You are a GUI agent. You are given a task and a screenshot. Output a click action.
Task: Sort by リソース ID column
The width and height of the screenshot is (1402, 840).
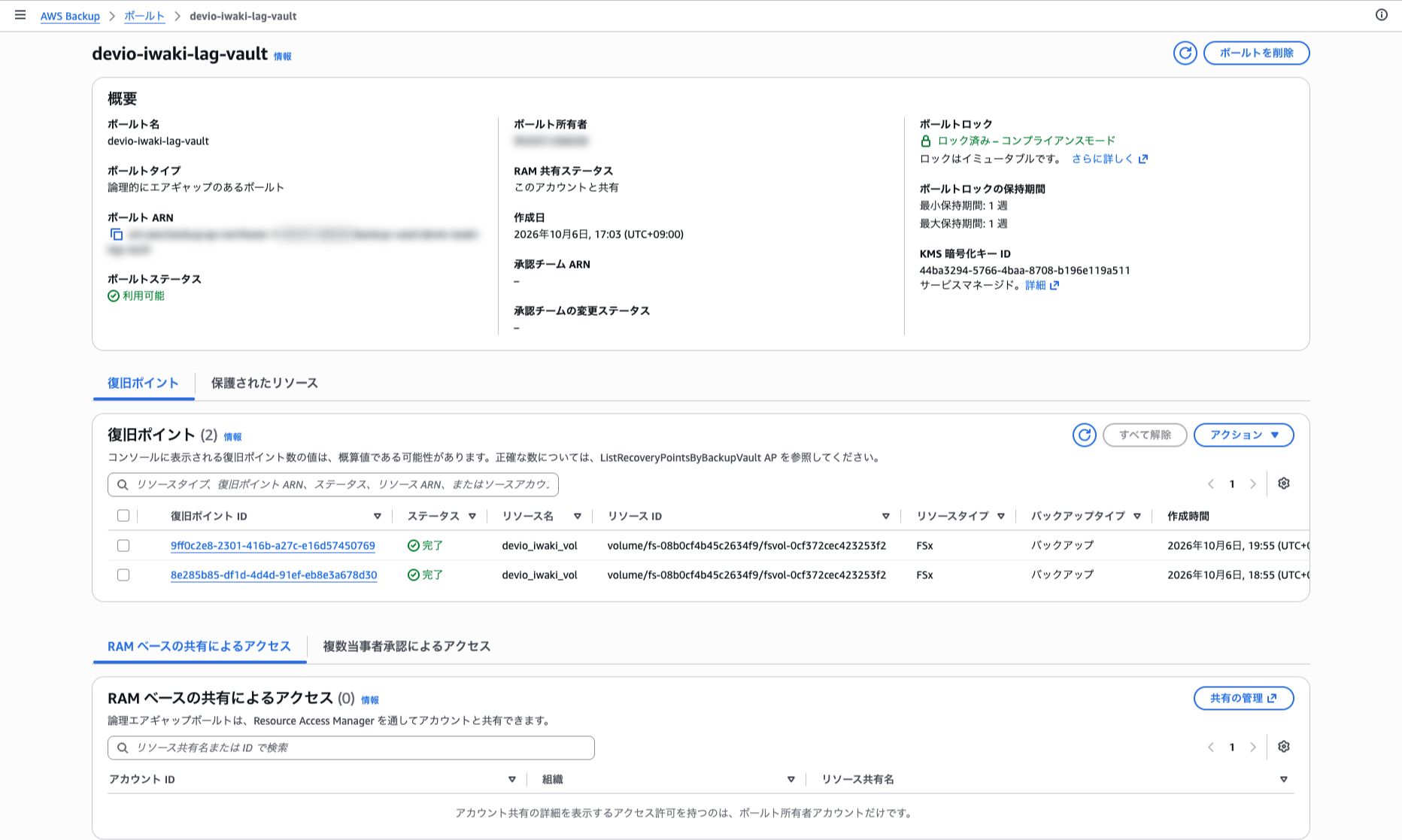[x=886, y=517]
